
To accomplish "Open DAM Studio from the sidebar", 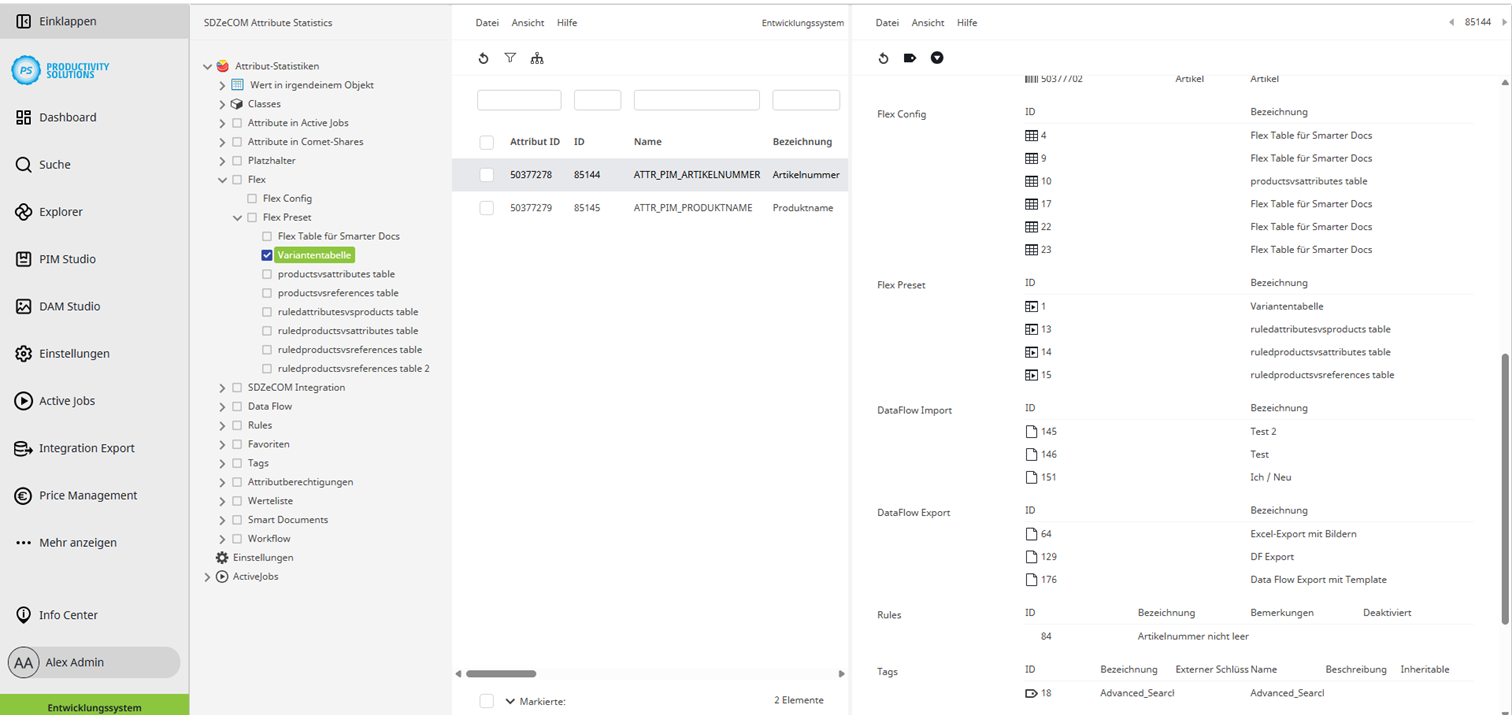I will pyautogui.click(x=24, y=306).
